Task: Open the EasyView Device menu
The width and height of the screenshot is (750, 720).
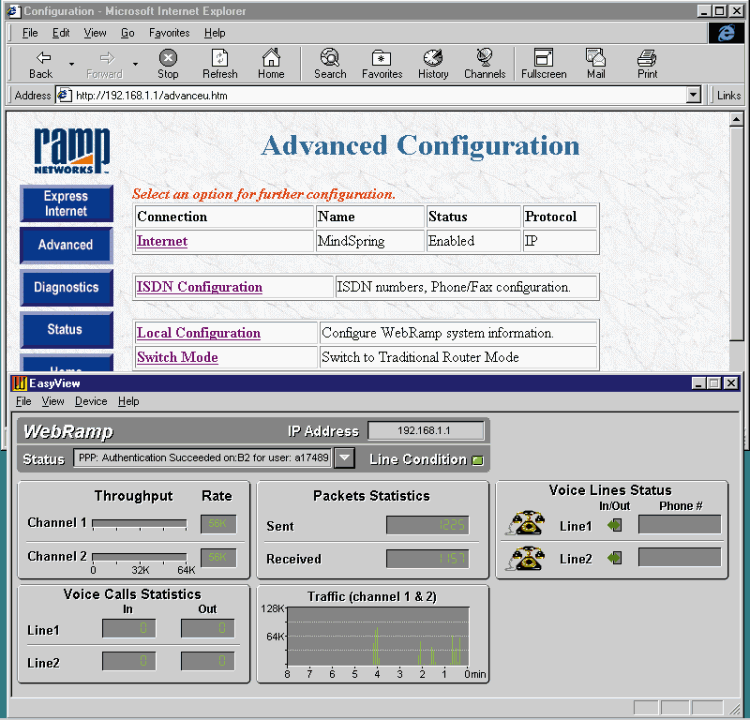Action: point(91,401)
